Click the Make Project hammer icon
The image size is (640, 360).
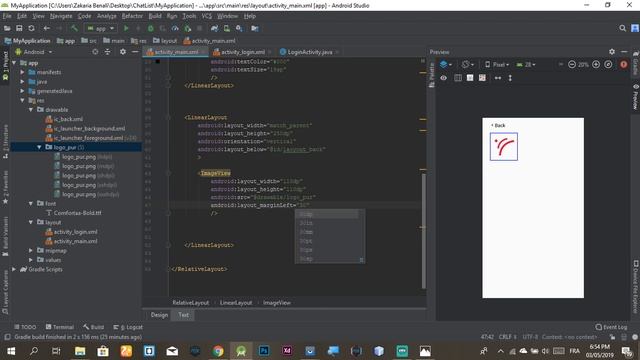coord(74,28)
